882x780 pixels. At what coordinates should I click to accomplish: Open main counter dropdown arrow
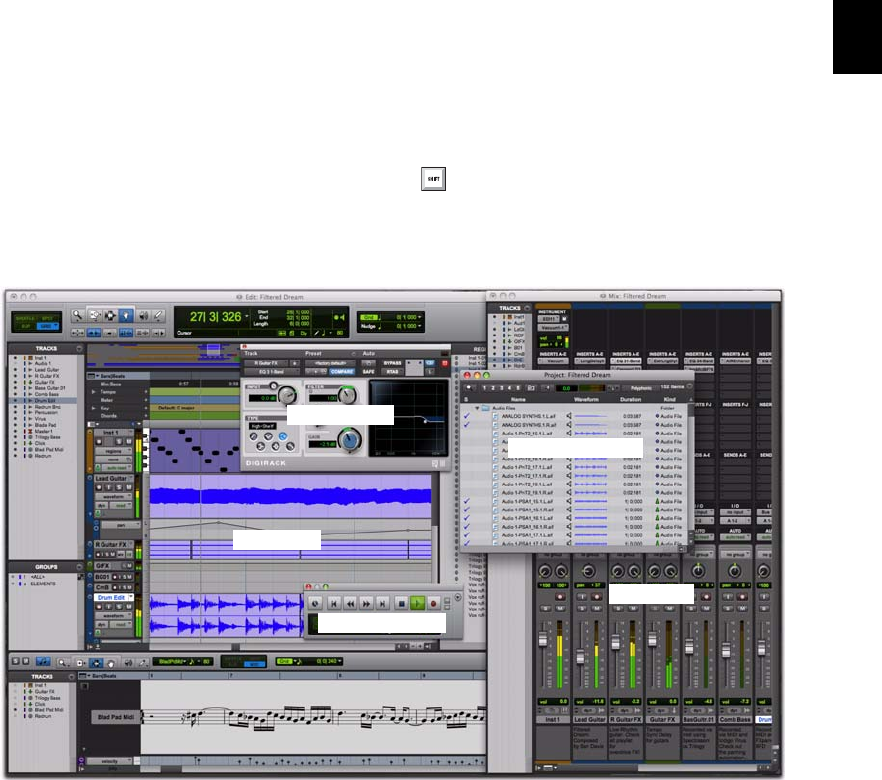246,317
